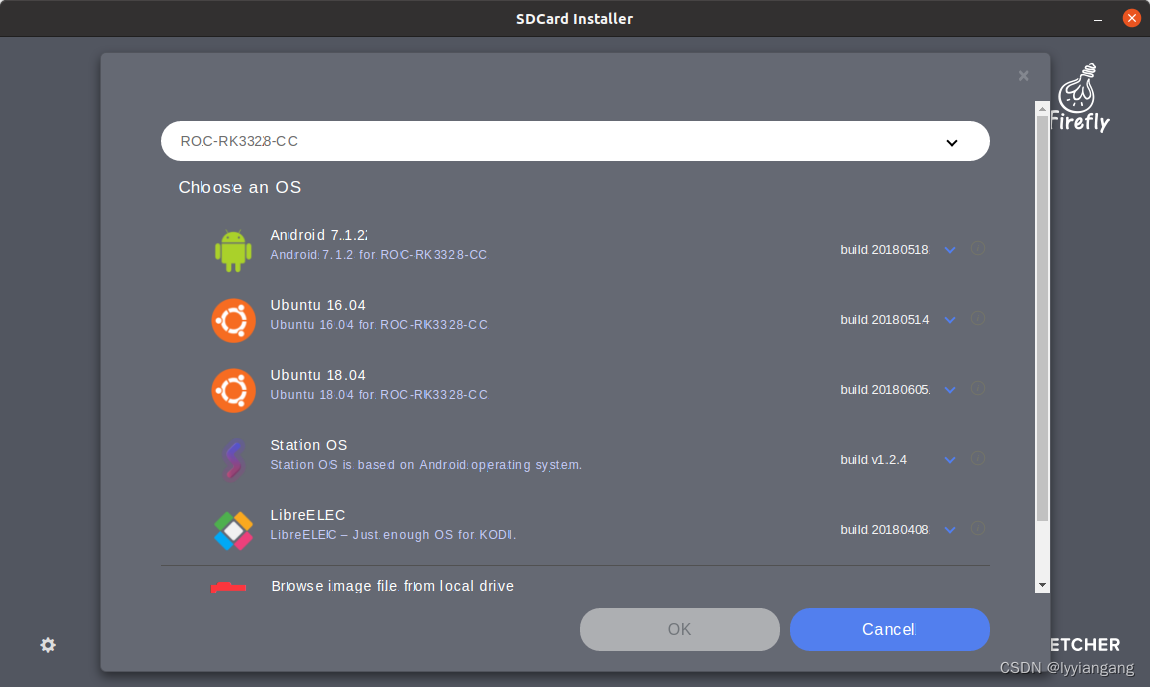Show info for LibreELEC build
The image size is (1150, 687).
click(978, 528)
